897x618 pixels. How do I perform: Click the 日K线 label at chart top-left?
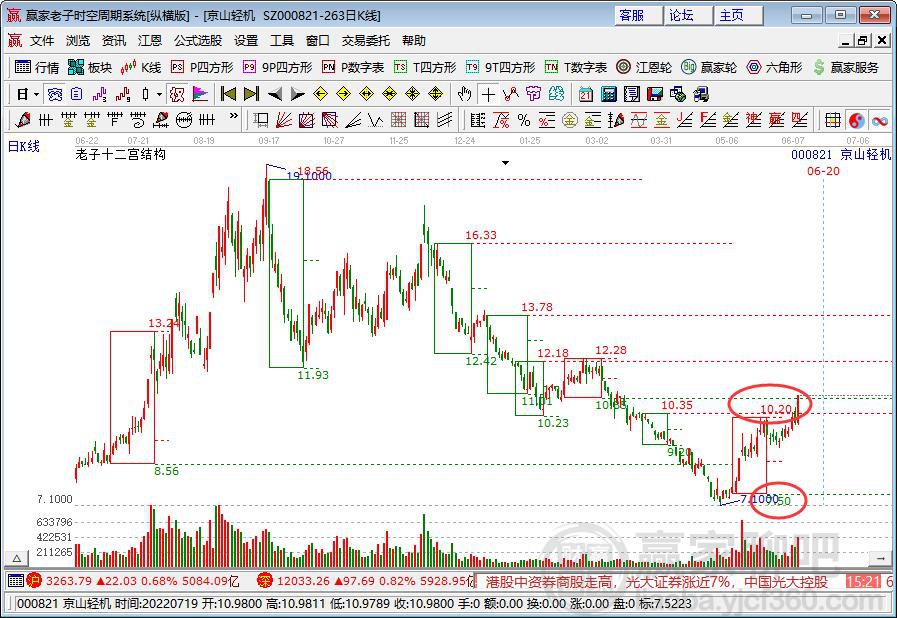pos(24,146)
